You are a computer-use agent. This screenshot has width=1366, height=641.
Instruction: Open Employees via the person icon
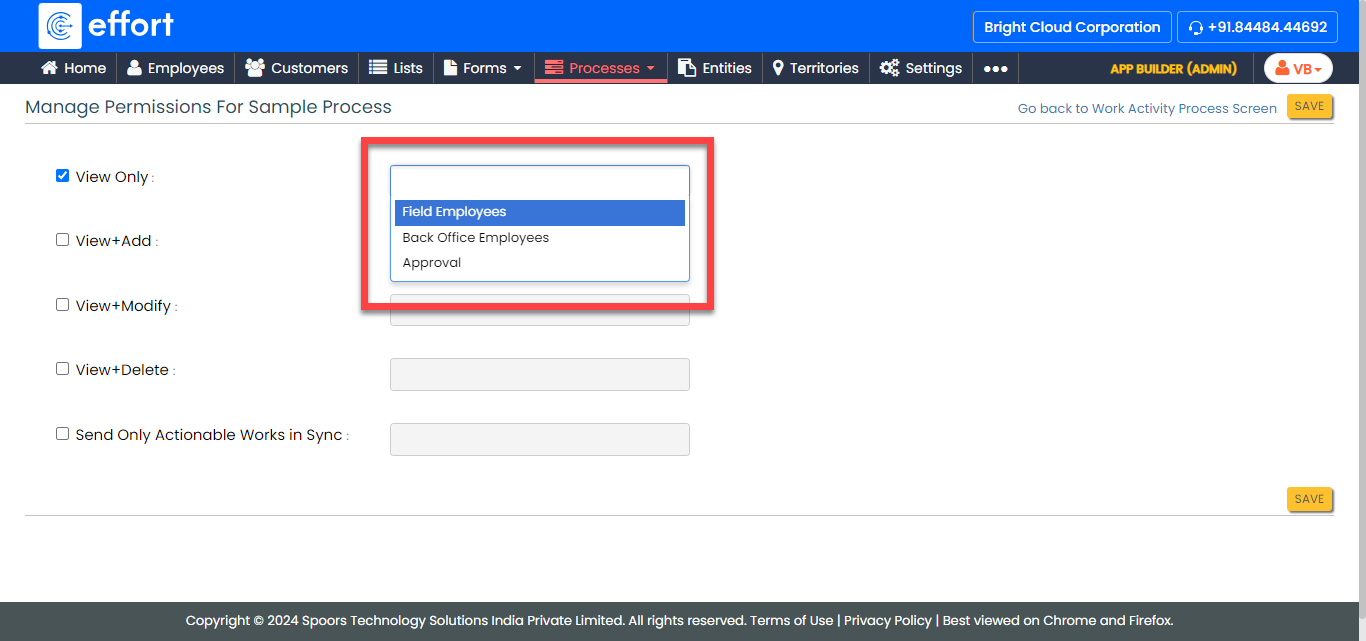point(134,68)
